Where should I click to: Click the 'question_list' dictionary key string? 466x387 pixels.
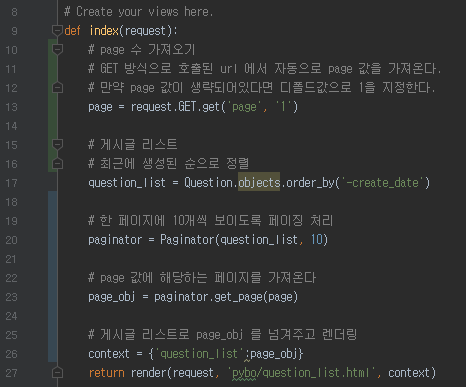click(199, 354)
